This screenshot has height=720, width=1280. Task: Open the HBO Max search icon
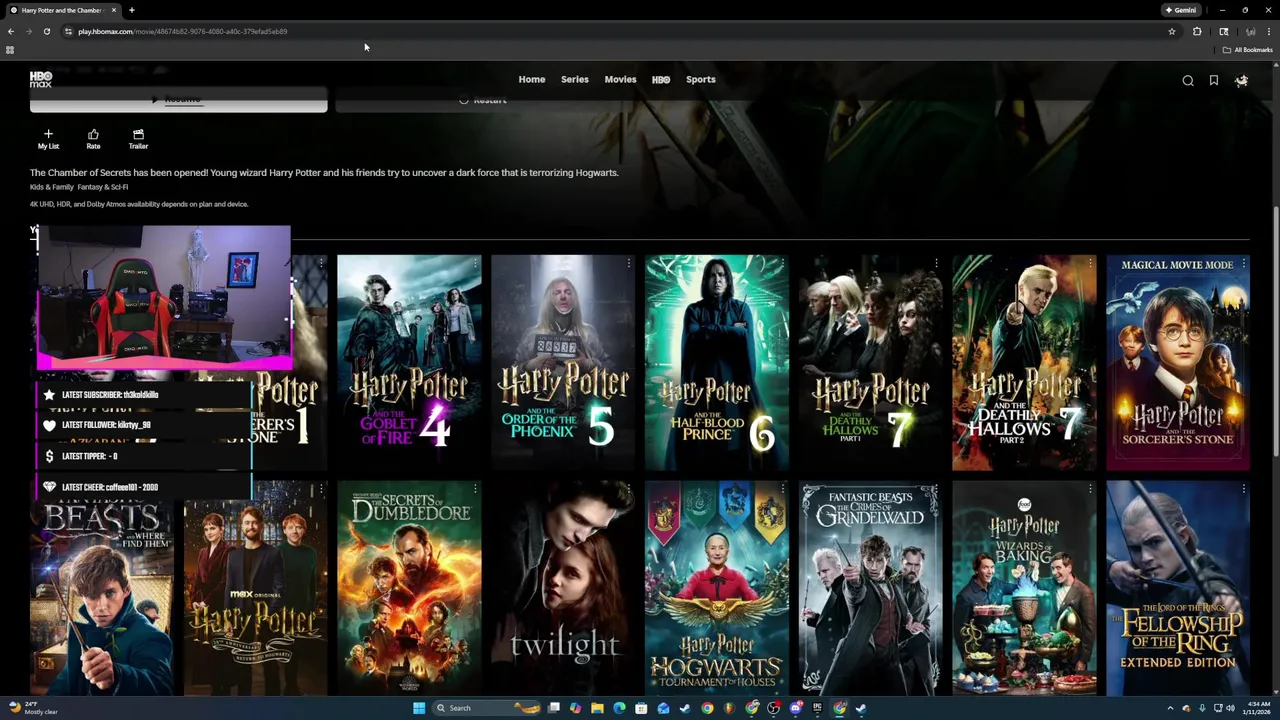point(1188,81)
